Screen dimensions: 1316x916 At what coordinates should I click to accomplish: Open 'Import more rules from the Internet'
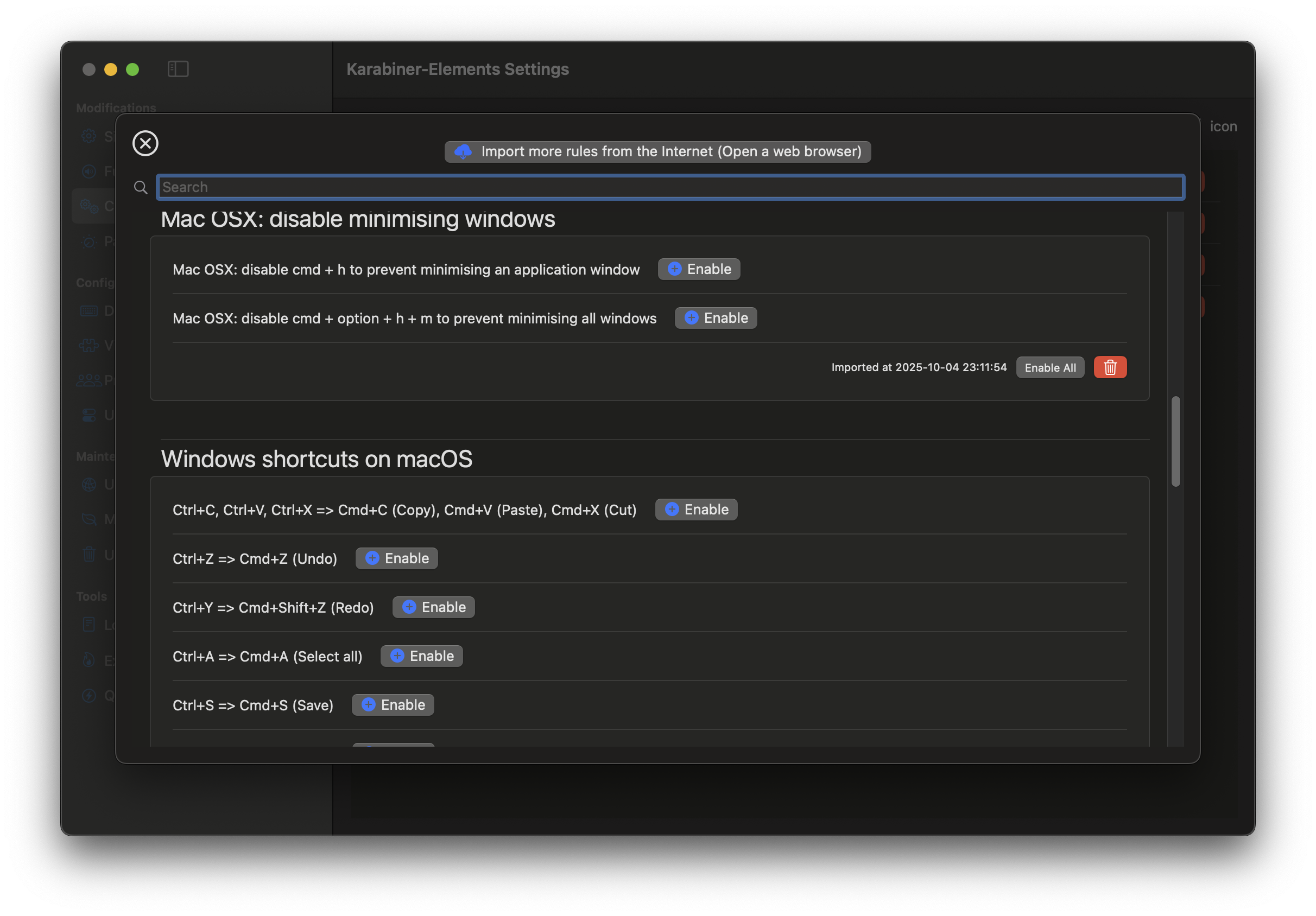click(x=657, y=151)
